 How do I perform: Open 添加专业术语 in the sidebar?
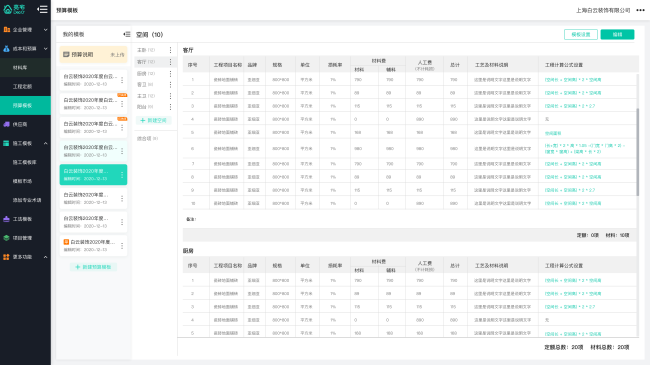click(25, 200)
